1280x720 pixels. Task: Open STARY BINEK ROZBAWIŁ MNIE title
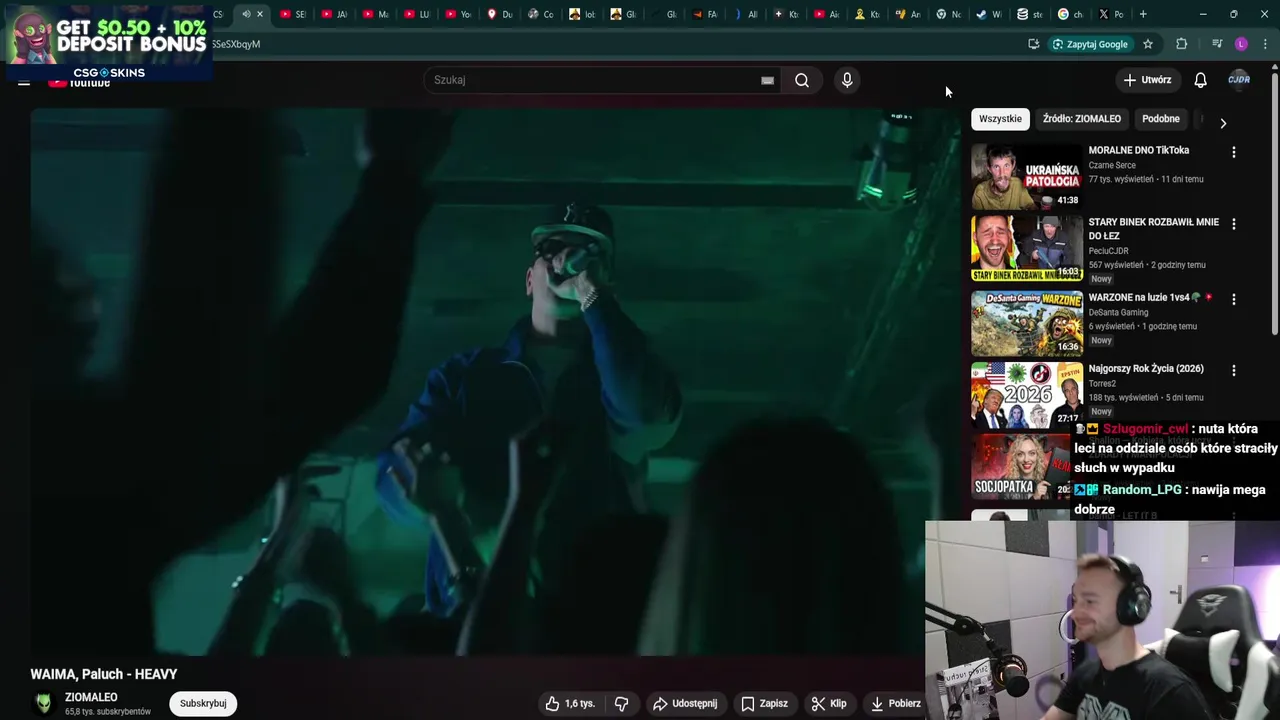coord(1153,229)
